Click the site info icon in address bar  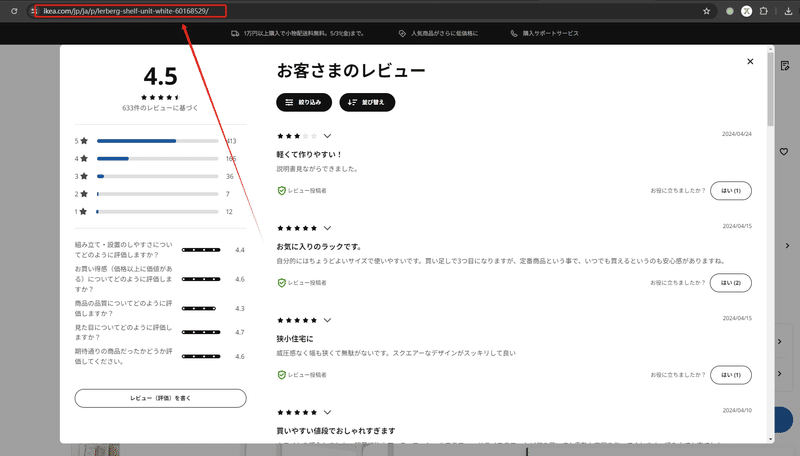click(x=34, y=11)
